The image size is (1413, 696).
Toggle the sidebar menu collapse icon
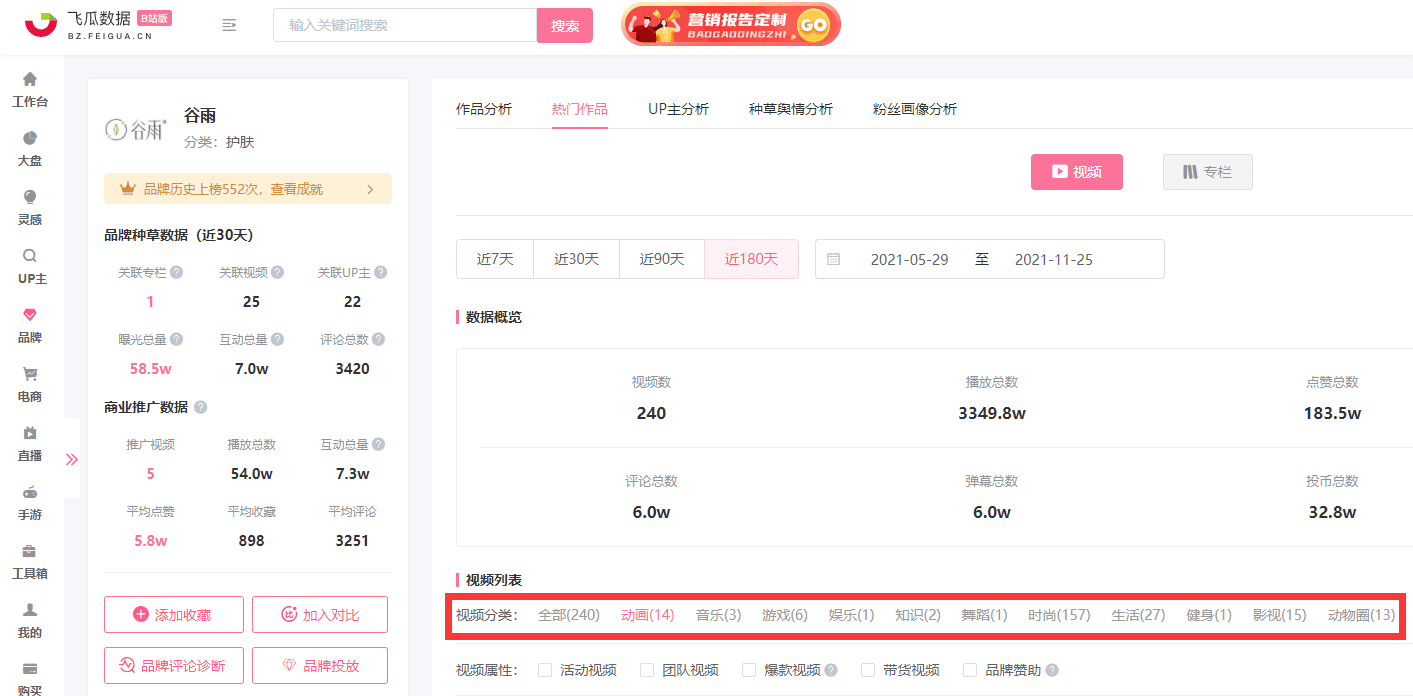(229, 25)
